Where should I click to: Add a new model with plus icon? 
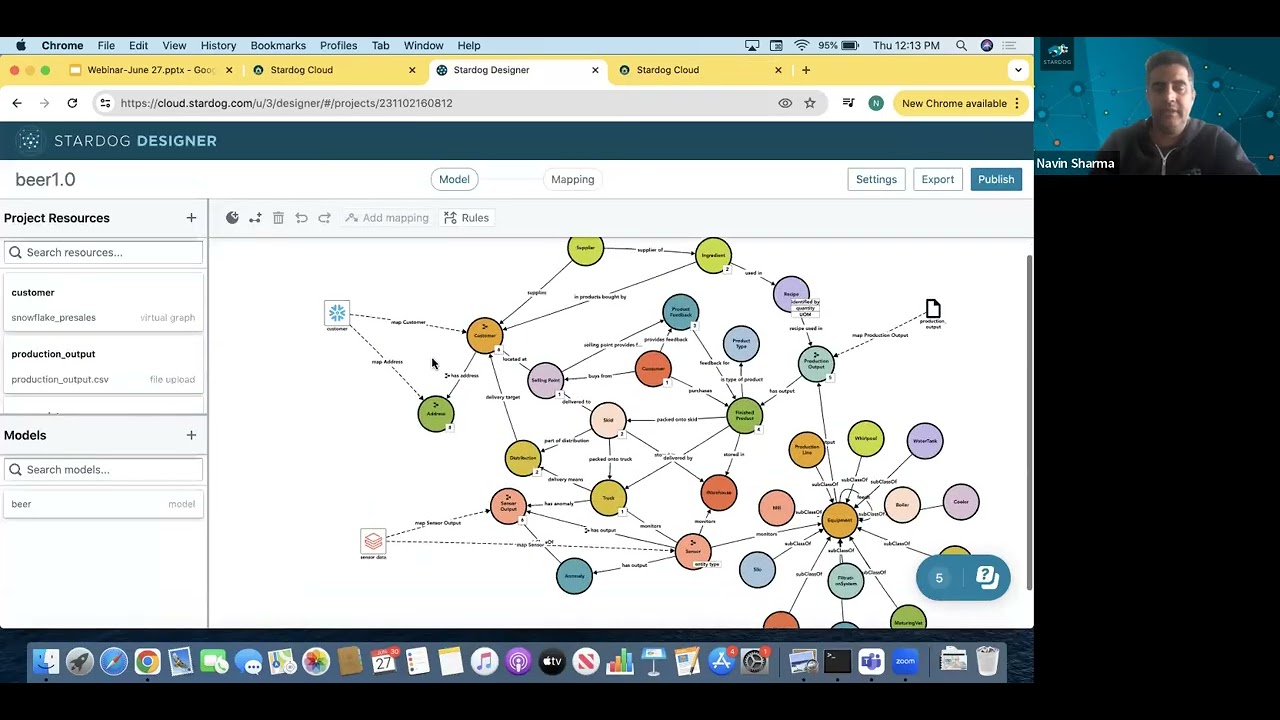pos(191,435)
